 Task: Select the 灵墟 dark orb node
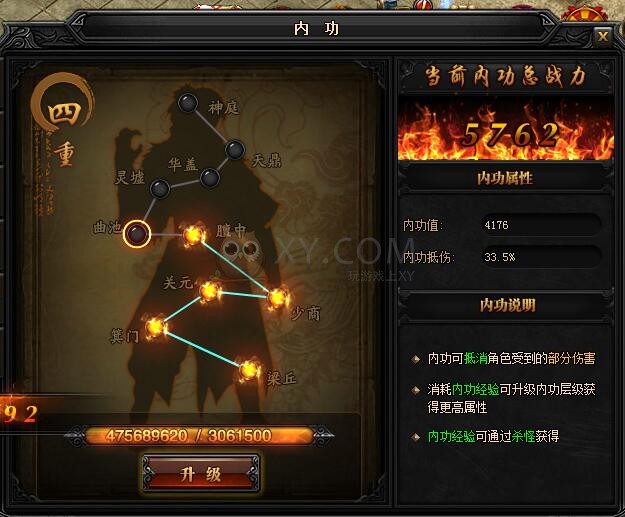[160, 189]
